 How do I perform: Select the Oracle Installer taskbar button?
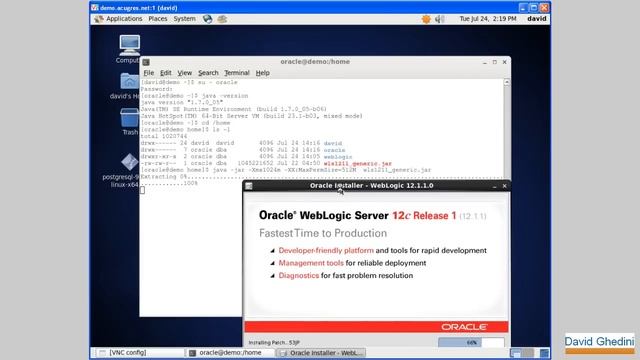pos(321,353)
